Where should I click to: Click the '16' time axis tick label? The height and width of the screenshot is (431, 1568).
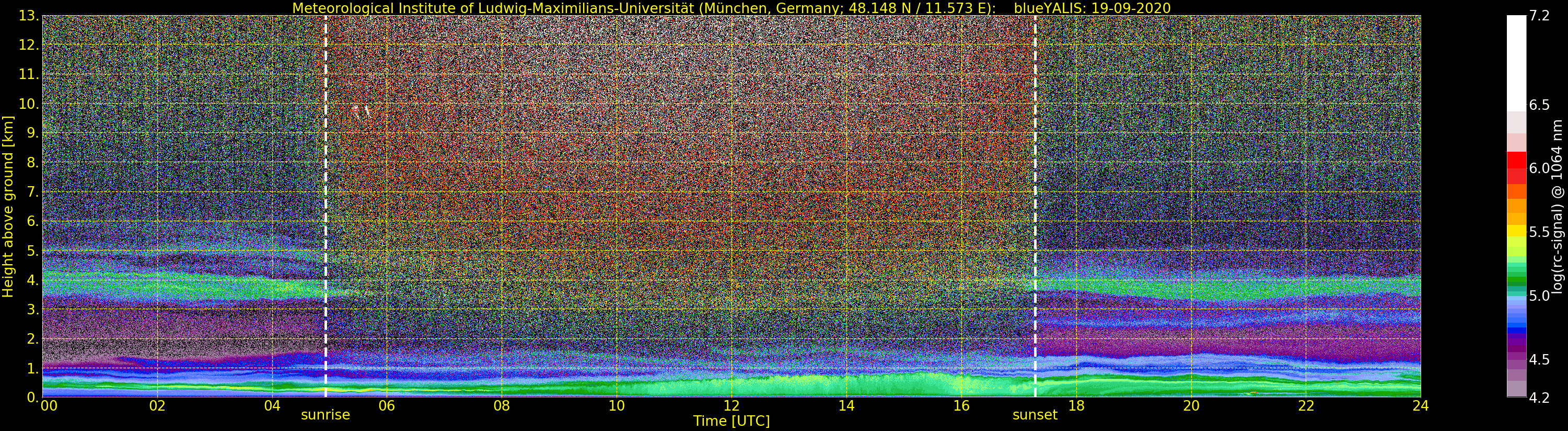click(x=961, y=405)
